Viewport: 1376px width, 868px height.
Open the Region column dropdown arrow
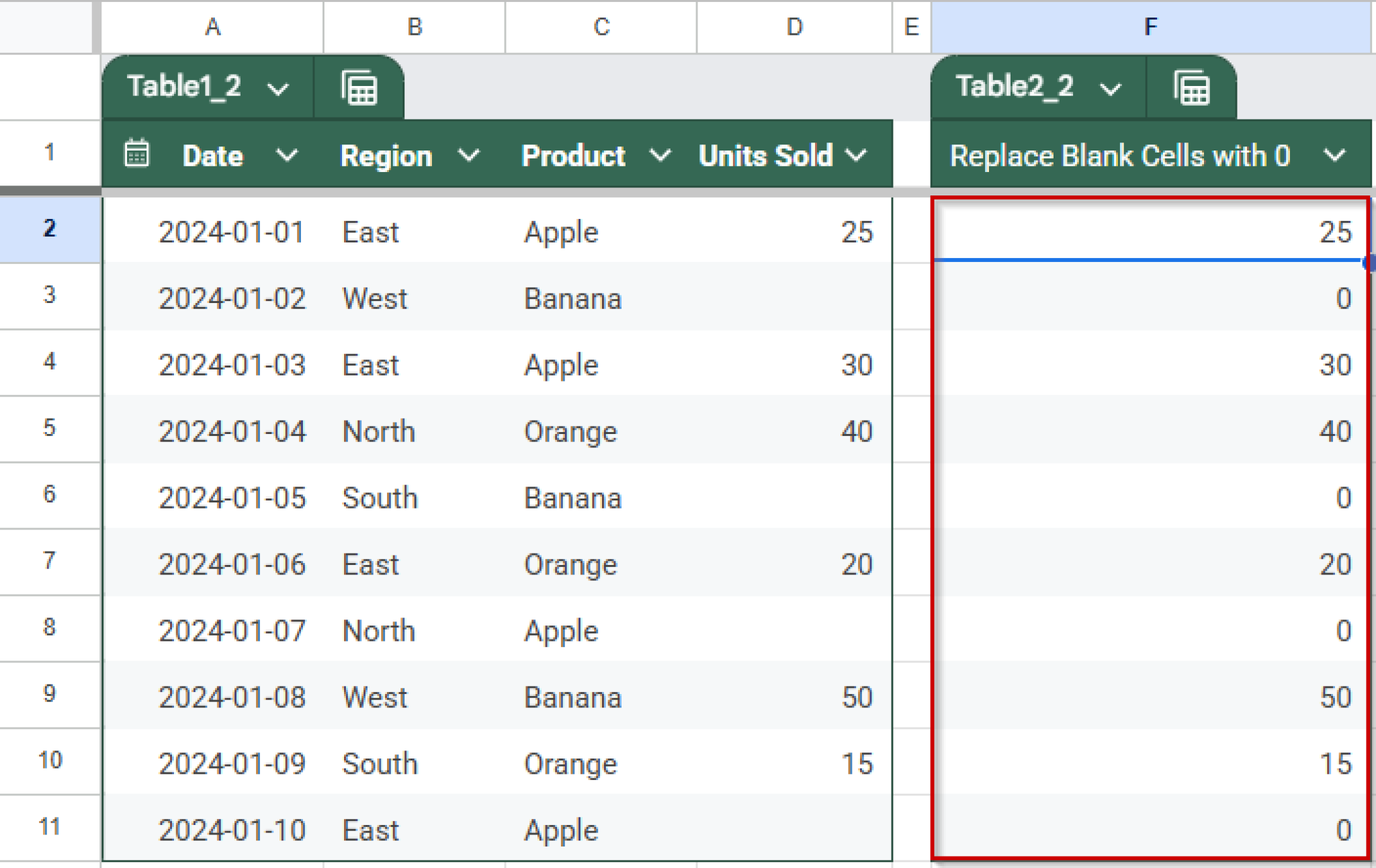click(468, 156)
